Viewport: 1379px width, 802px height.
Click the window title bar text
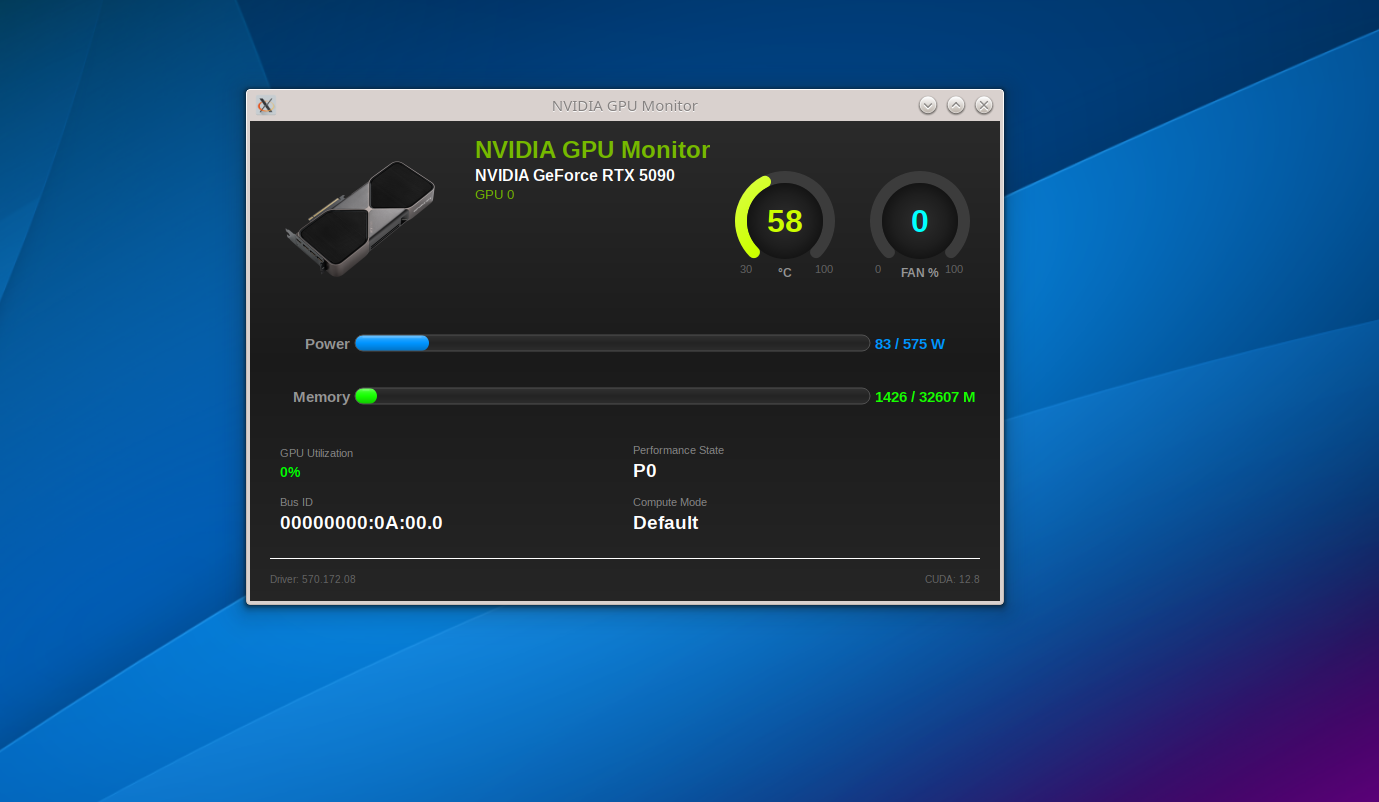625,106
